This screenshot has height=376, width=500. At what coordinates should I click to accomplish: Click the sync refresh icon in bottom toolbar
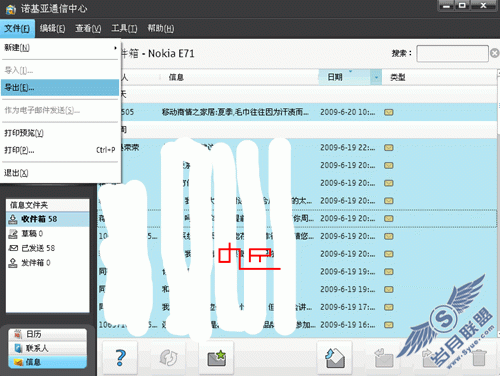tap(168, 358)
